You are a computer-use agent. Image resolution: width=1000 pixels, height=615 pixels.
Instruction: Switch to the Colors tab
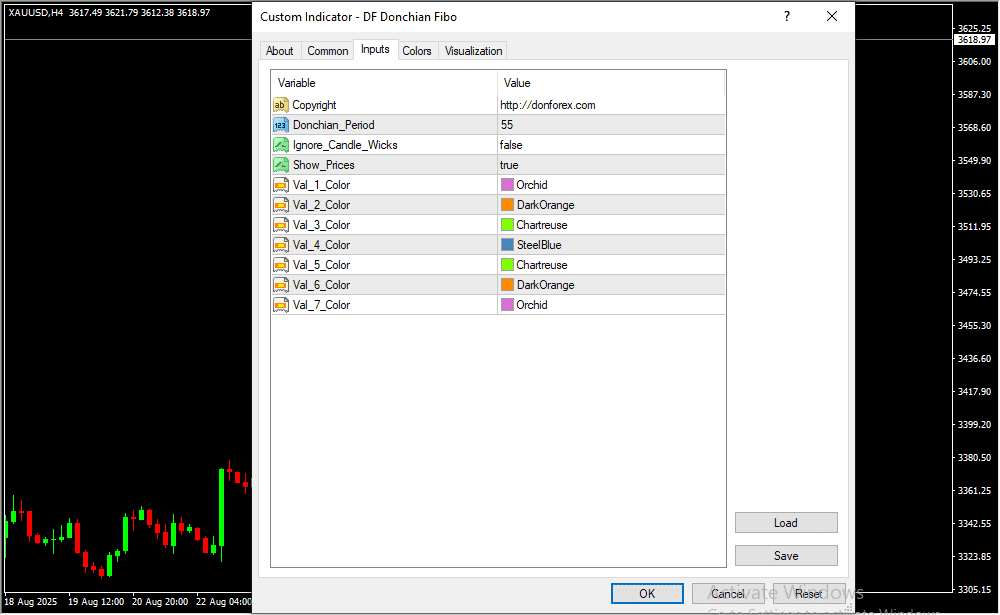point(417,51)
